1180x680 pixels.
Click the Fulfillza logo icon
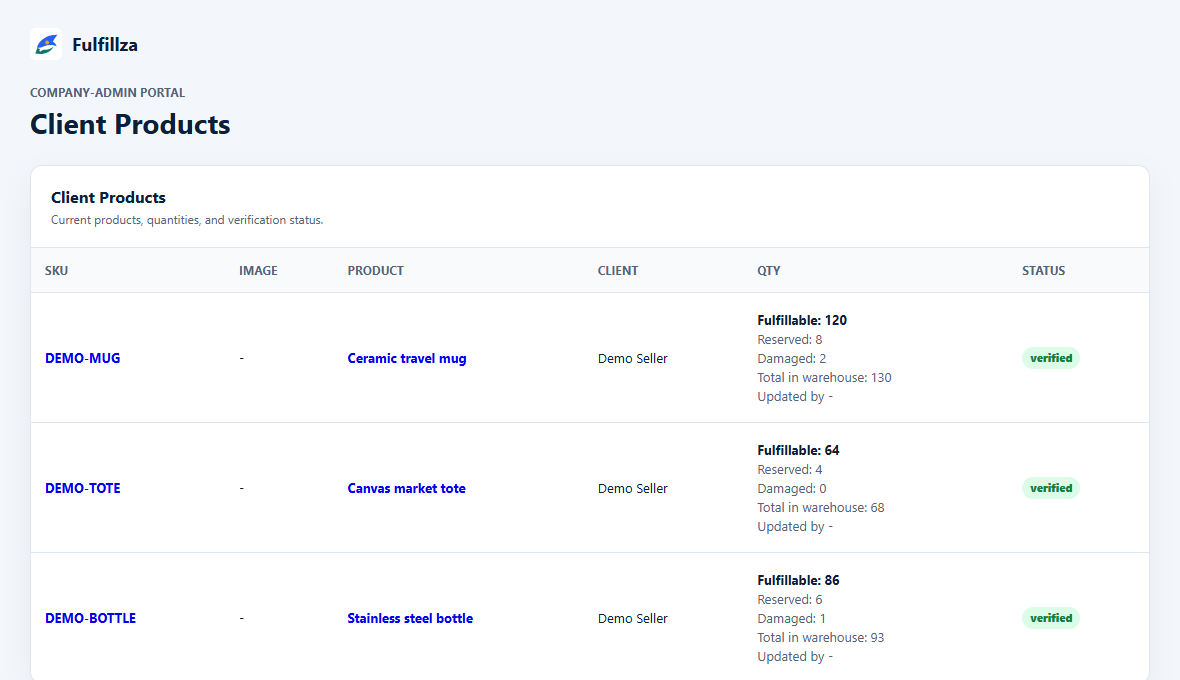coord(46,44)
